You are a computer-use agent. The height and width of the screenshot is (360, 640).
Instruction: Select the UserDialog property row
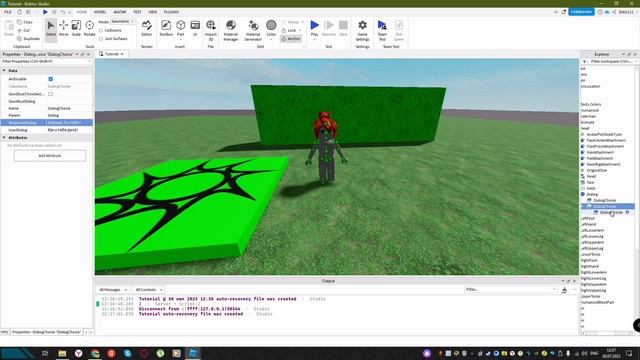click(x=47, y=130)
